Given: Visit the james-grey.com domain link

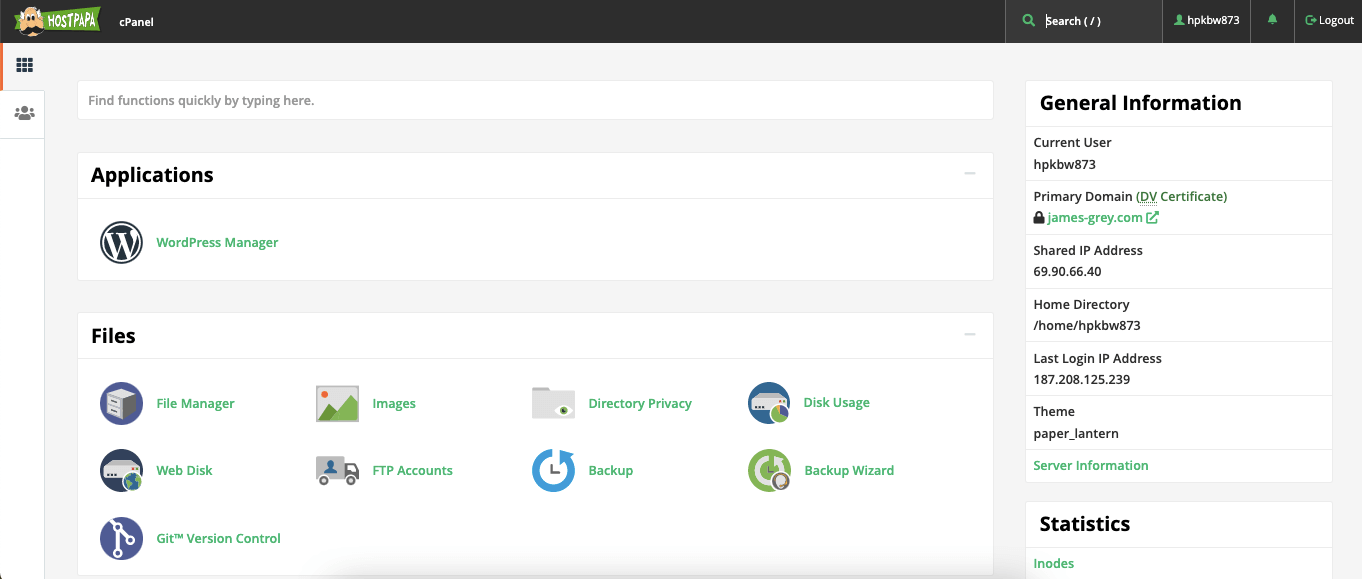Looking at the screenshot, I should (1096, 217).
